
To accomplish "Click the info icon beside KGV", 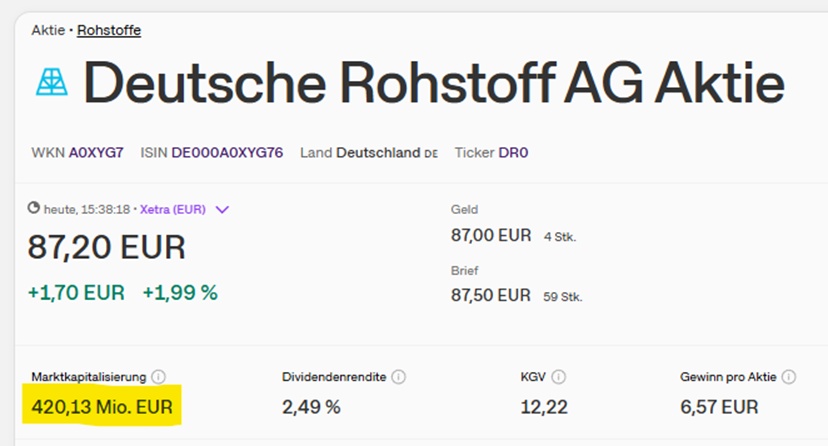I will pos(558,377).
